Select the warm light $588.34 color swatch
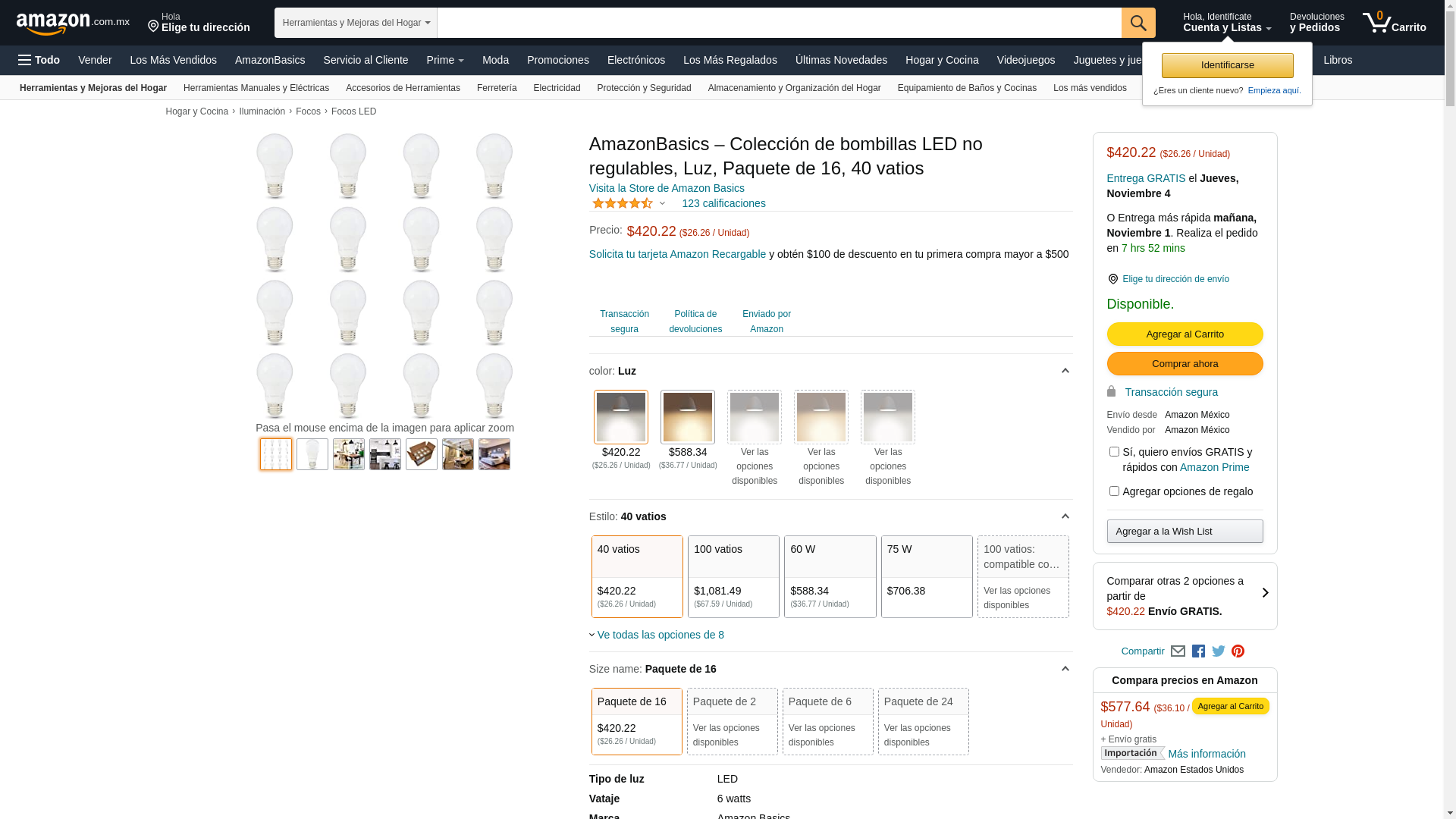Viewport: 1456px width, 819px height. pos(688,418)
